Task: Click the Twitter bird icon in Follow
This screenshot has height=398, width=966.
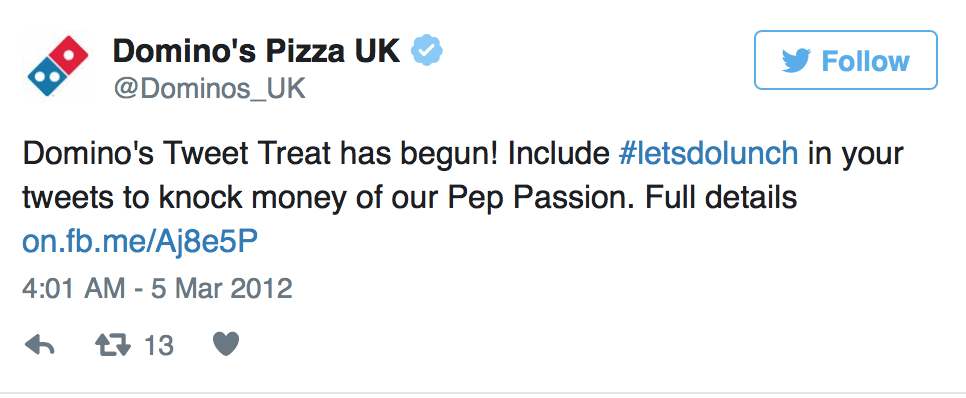Action: [797, 61]
